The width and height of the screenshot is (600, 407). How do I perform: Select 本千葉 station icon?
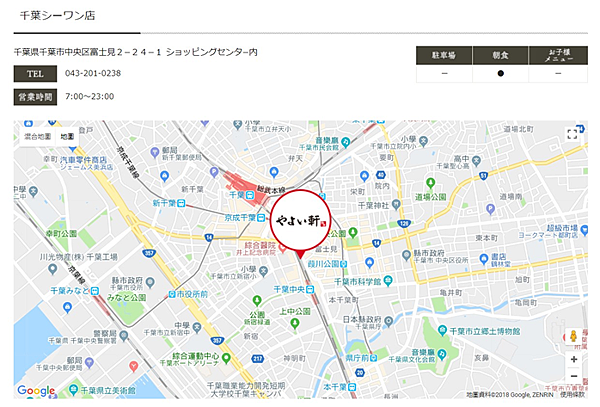tap(352, 387)
